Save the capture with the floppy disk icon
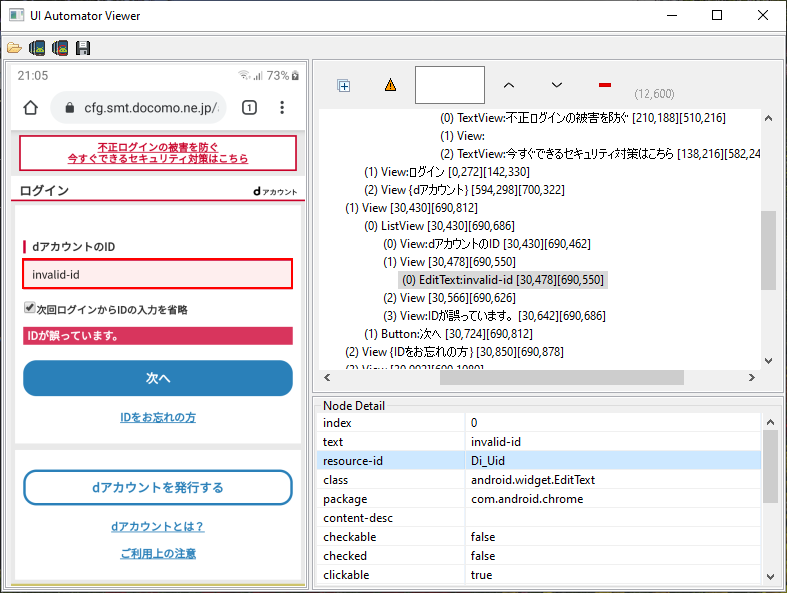 click(x=83, y=48)
